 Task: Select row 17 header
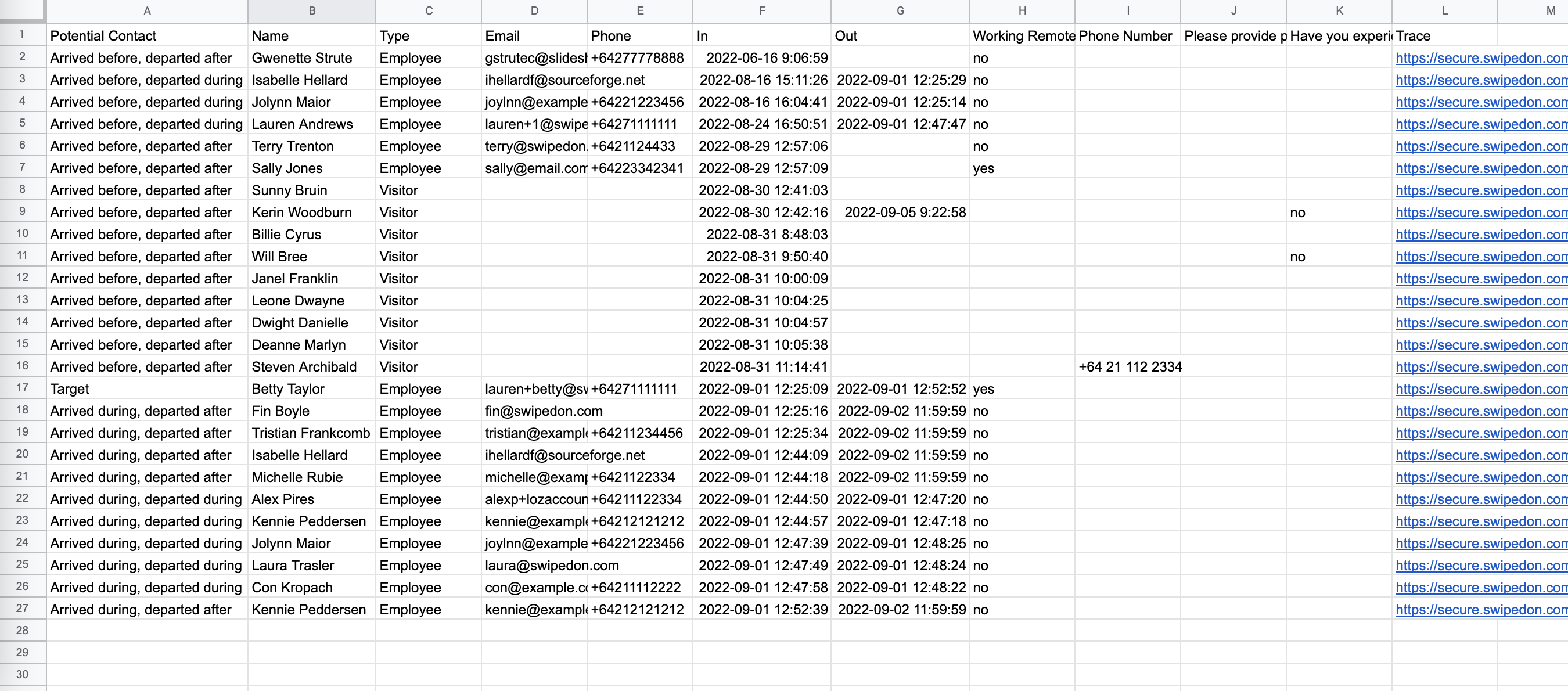[x=23, y=388]
